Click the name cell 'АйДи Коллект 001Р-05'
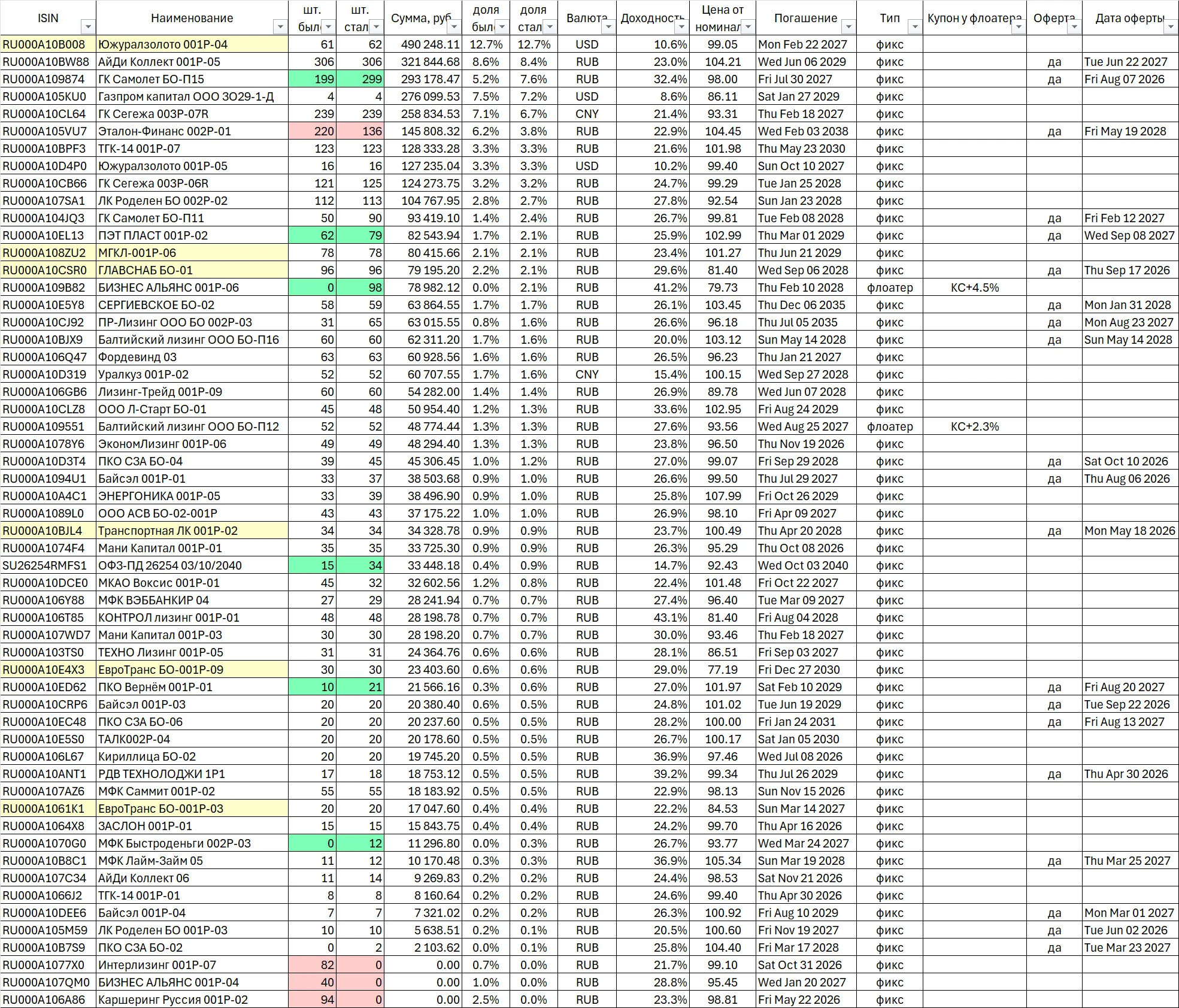Image resolution: width=1179 pixels, height=1008 pixels. point(192,62)
